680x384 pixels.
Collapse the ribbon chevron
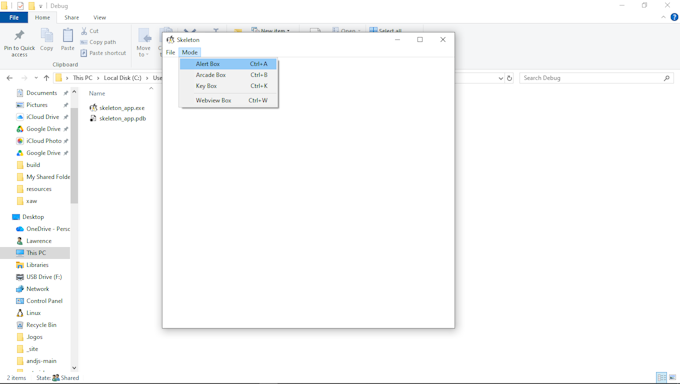pos(664,17)
